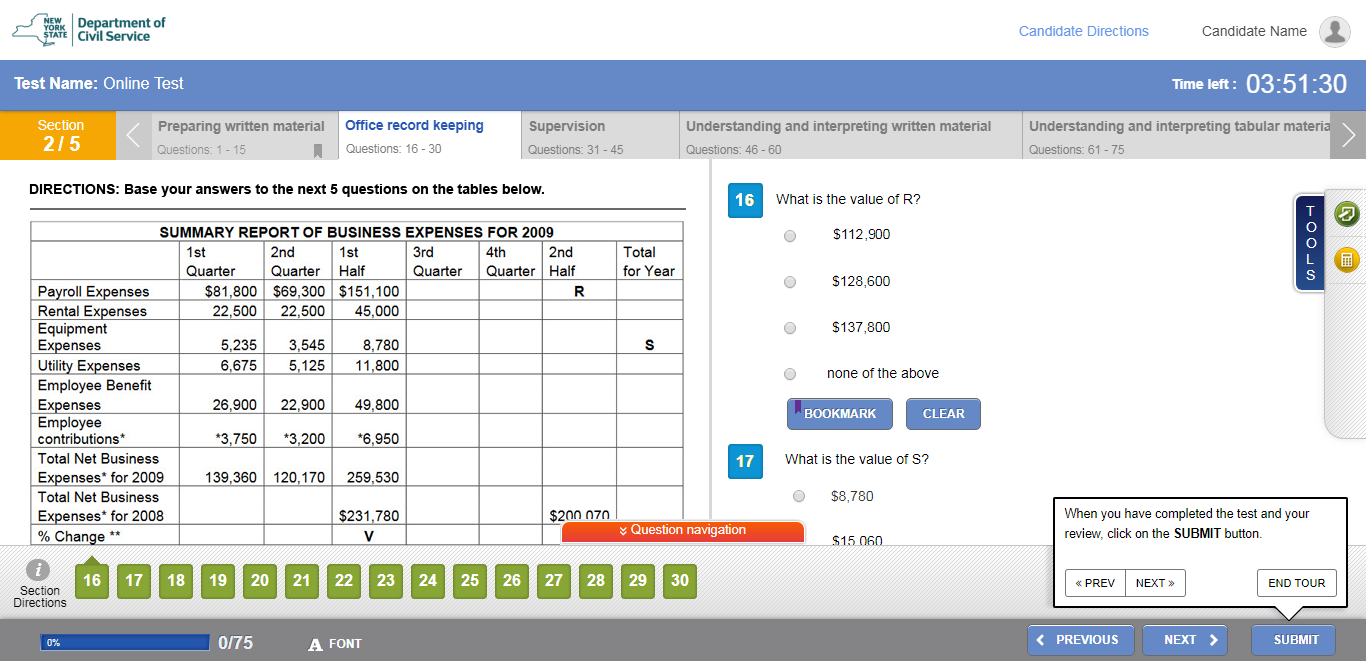Expand the TOOLS side panel
Screen dimensions: 1366x661
click(x=1309, y=243)
